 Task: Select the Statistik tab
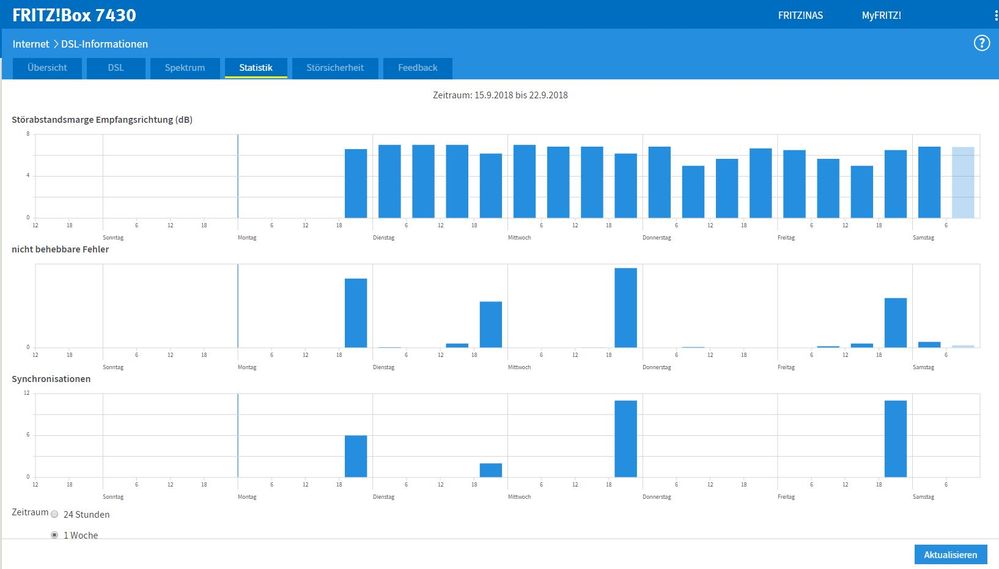coord(256,68)
